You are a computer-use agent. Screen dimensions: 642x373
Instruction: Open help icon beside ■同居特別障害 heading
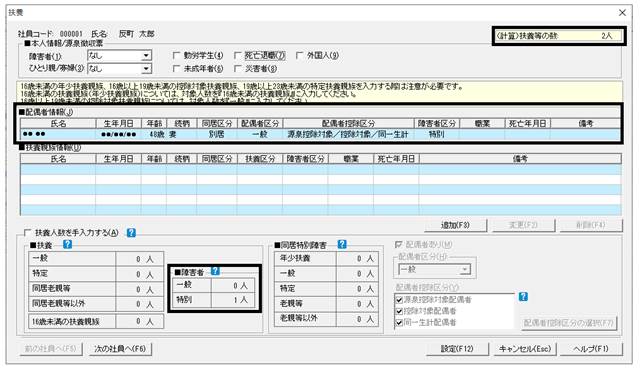pyautogui.click(x=342, y=244)
